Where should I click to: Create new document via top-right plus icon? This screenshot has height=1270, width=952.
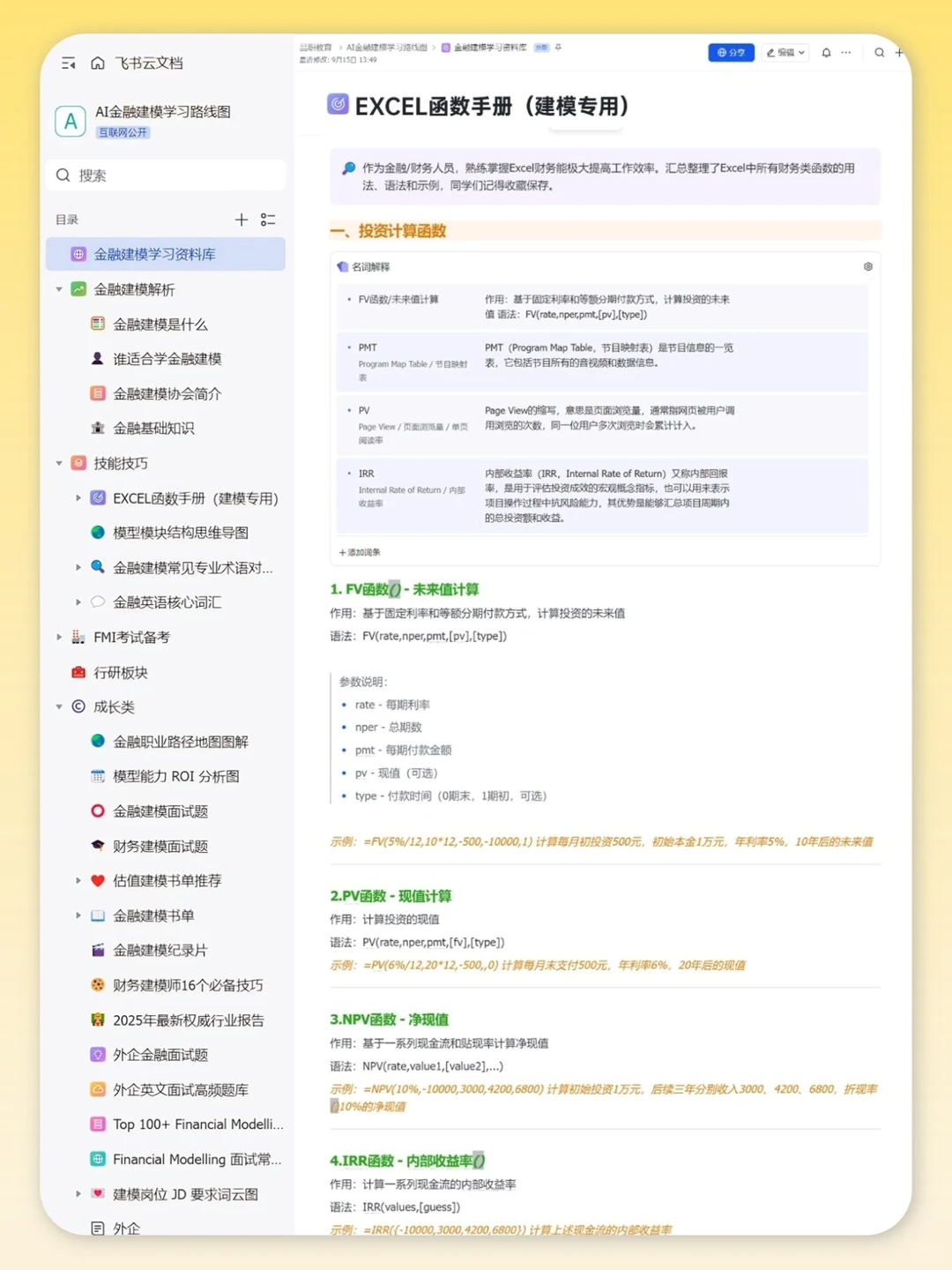pyautogui.click(x=899, y=53)
